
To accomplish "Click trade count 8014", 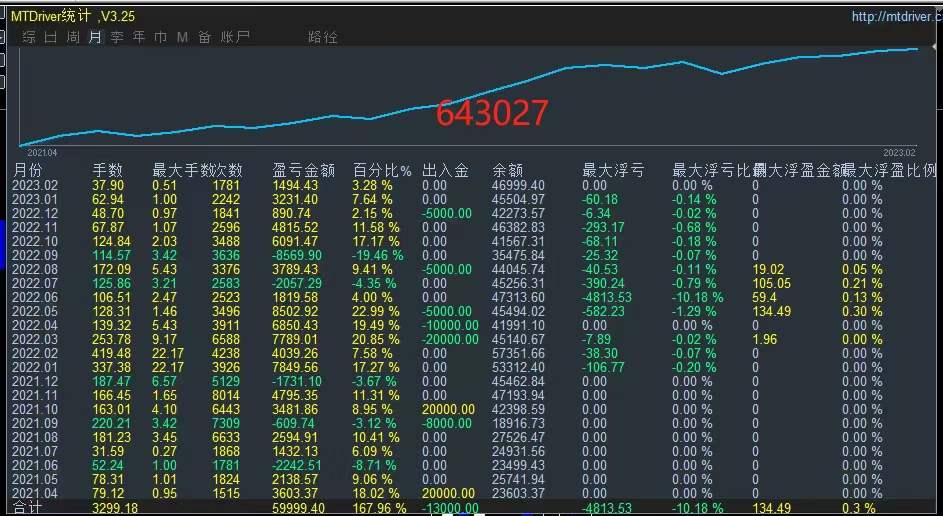I will [226, 395].
